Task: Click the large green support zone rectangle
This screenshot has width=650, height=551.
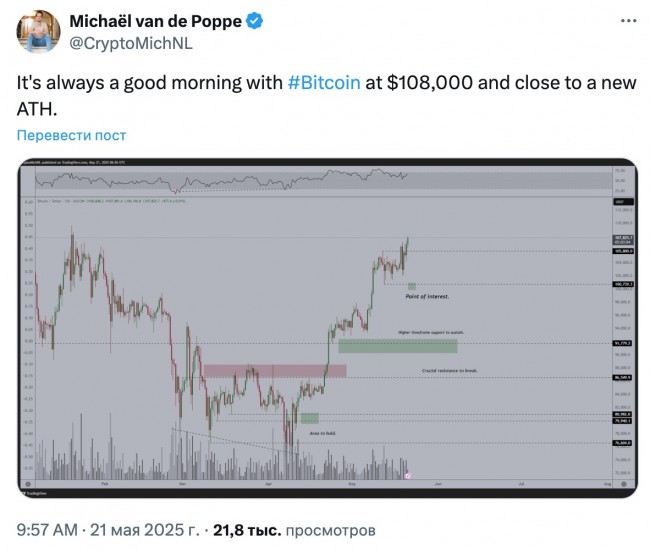Action: 398,346
